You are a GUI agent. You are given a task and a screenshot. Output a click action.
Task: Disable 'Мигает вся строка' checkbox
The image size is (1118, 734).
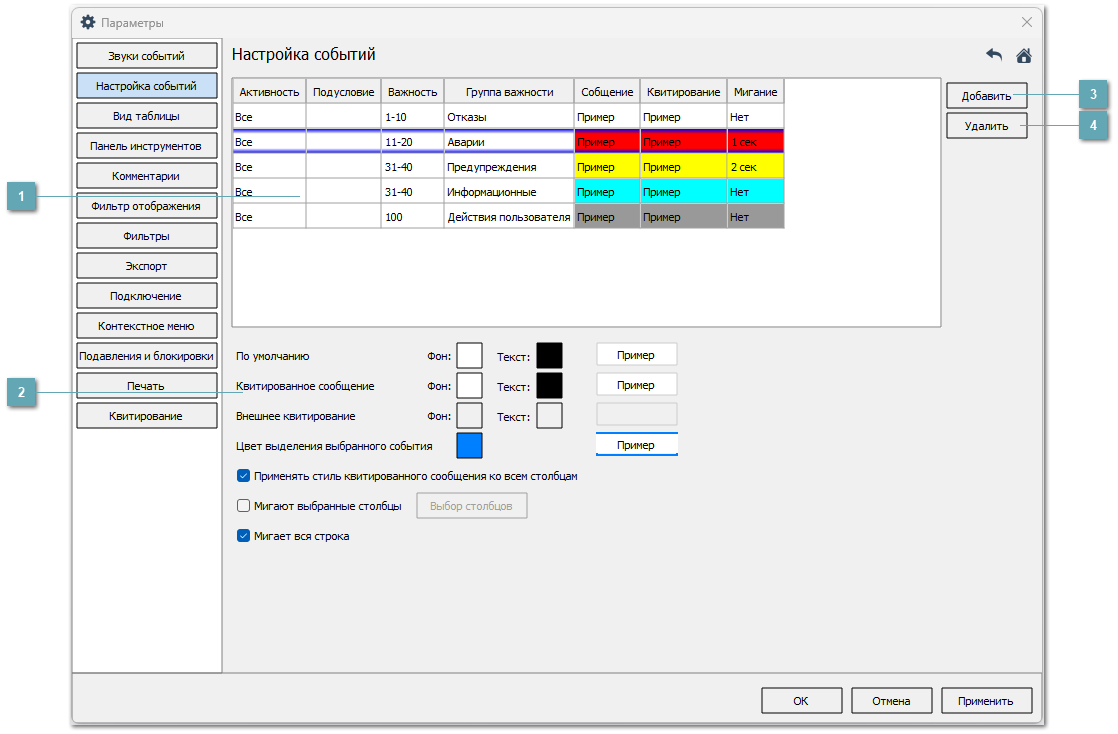tap(243, 536)
